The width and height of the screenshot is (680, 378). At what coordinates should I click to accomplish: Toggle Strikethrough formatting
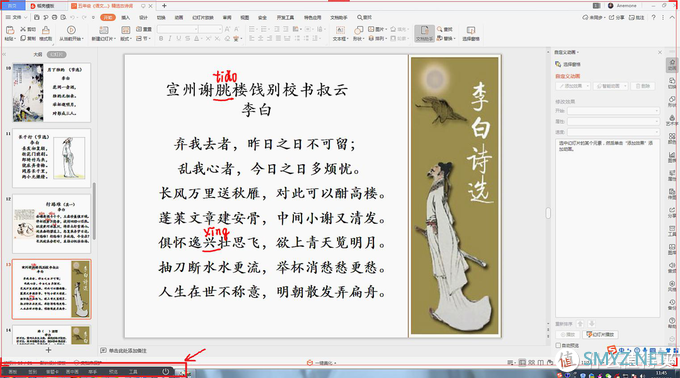[x=187, y=39]
